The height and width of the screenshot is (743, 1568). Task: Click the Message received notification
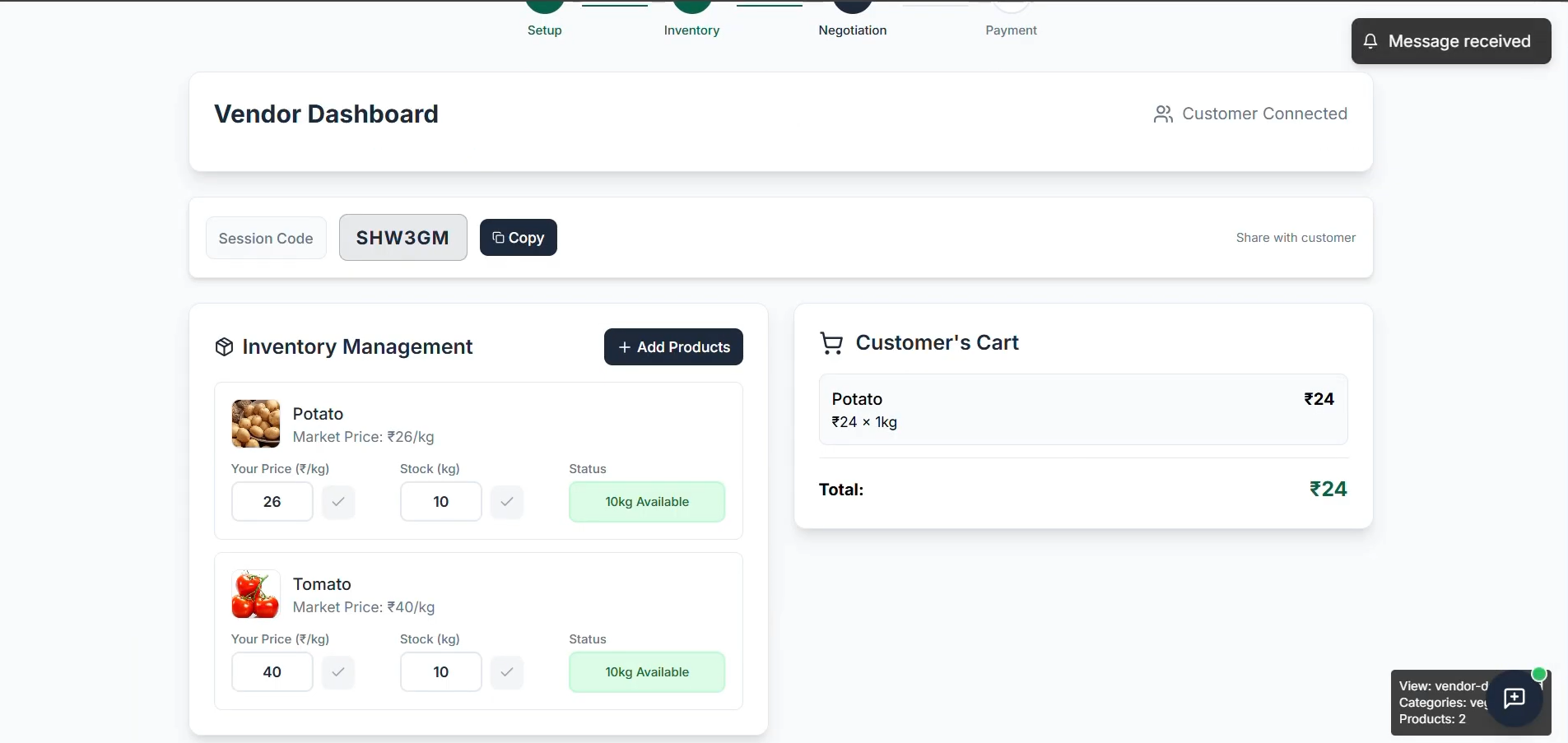pyautogui.click(x=1451, y=41)
